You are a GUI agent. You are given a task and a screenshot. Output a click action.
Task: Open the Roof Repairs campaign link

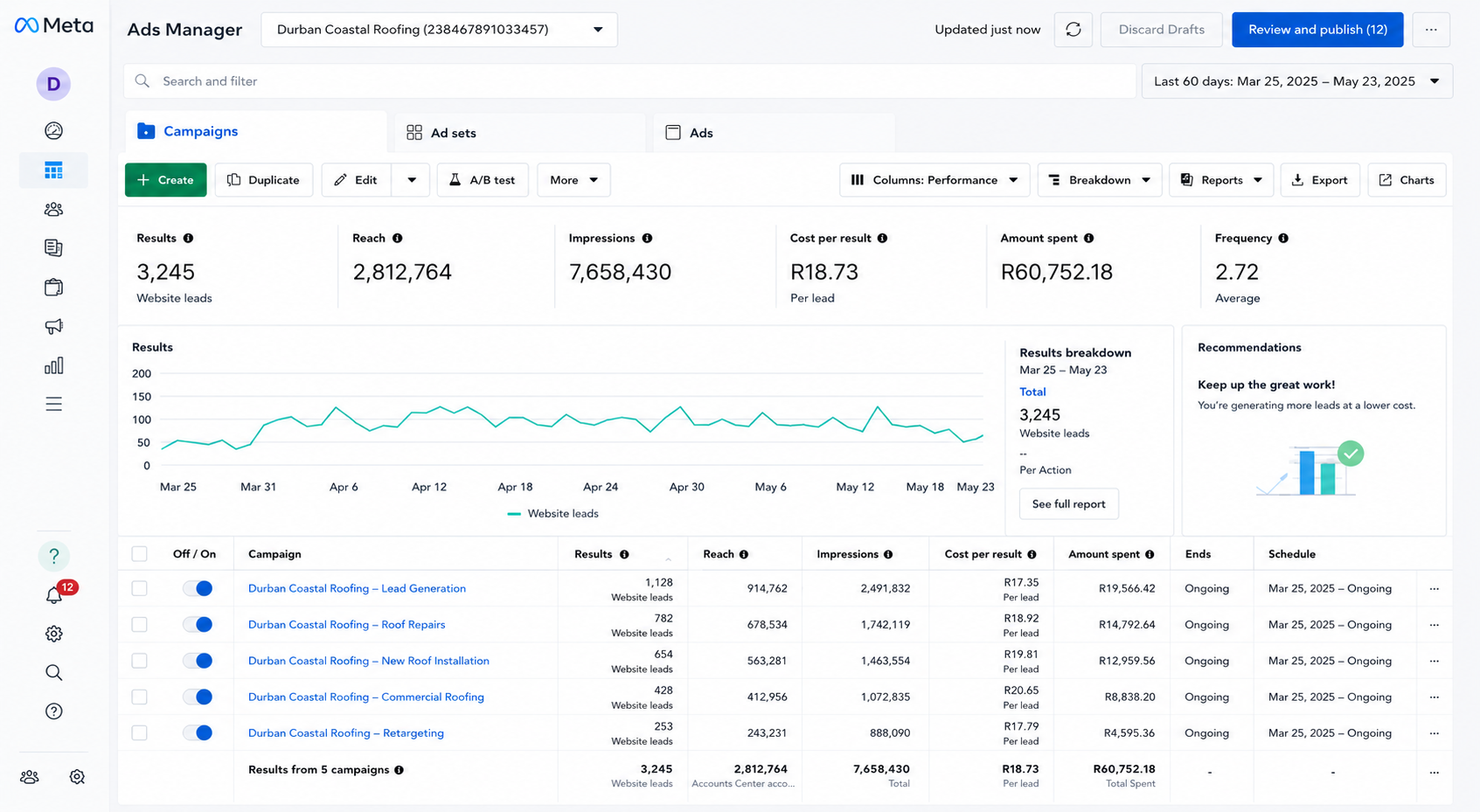(x=347, y=625)
